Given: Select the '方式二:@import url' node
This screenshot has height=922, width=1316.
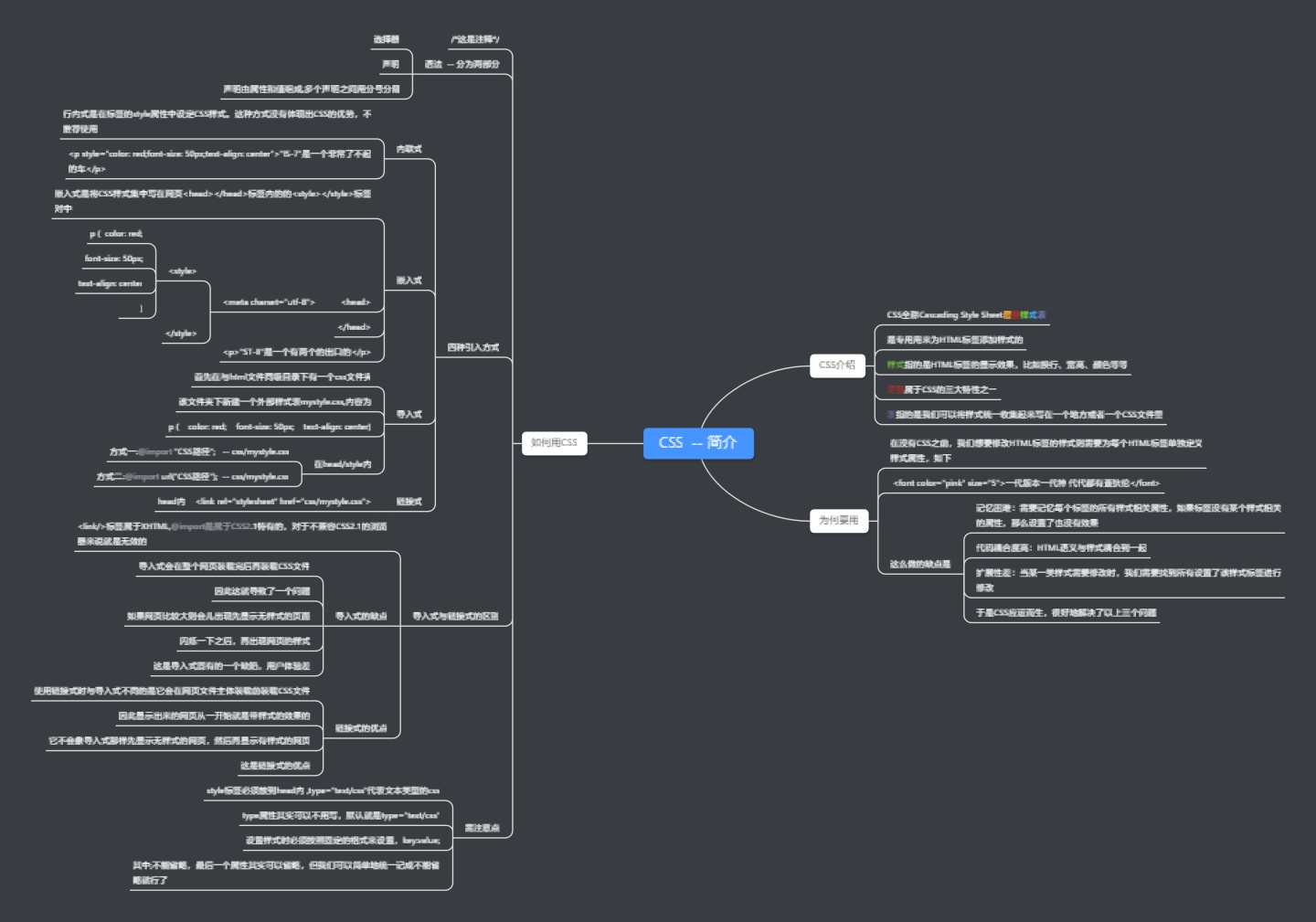Looking at the screenshot, I should [x=192, y=476].
